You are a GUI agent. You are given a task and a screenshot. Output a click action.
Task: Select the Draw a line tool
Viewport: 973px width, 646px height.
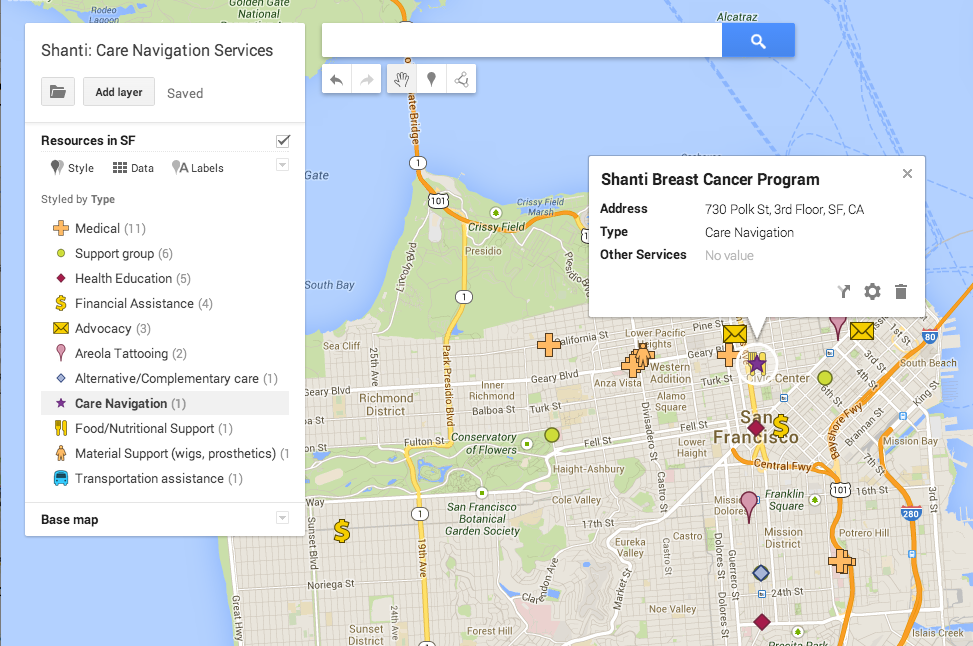point(461,79)
